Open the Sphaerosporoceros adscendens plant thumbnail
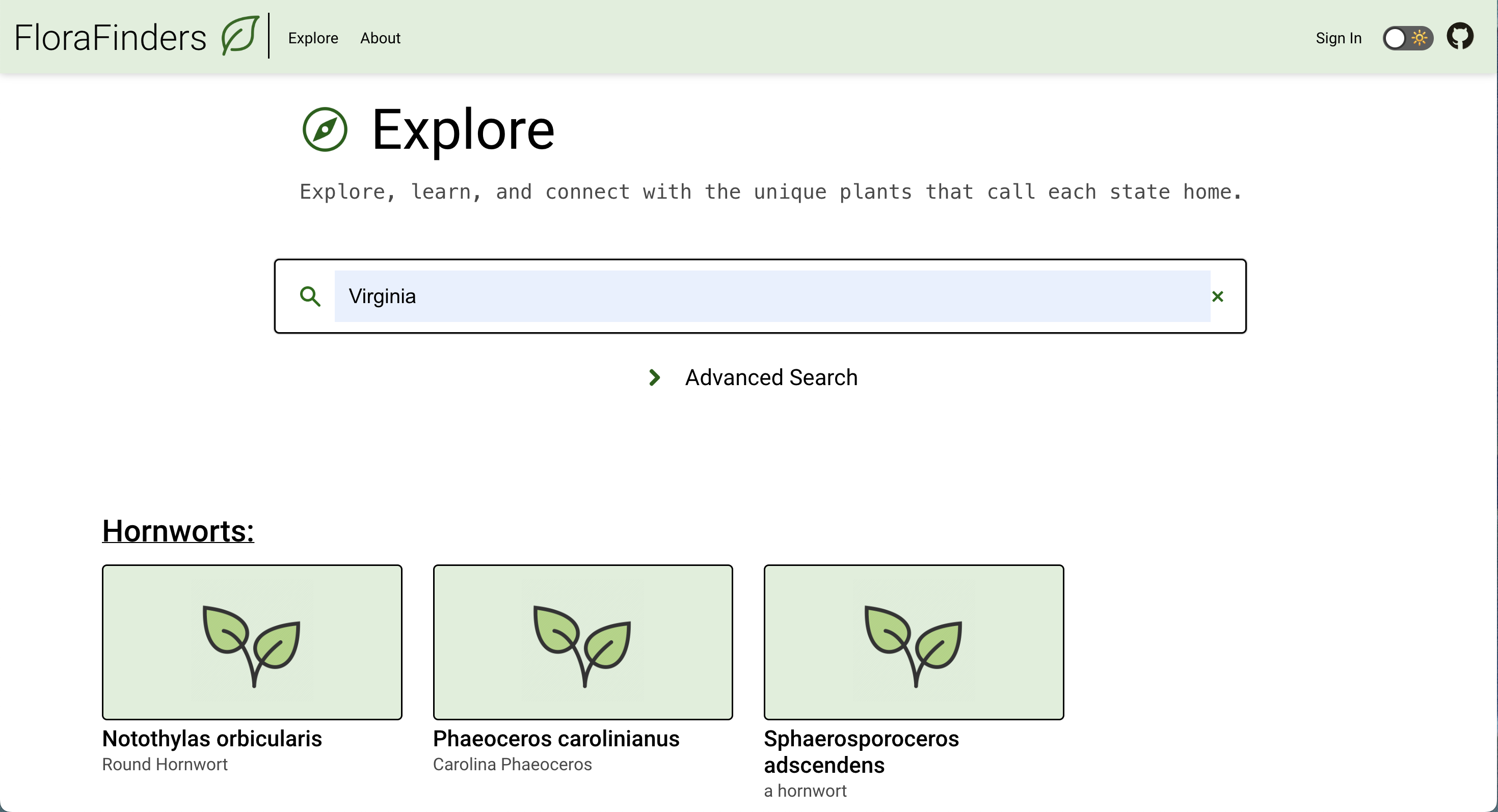 tap(914, 642)
